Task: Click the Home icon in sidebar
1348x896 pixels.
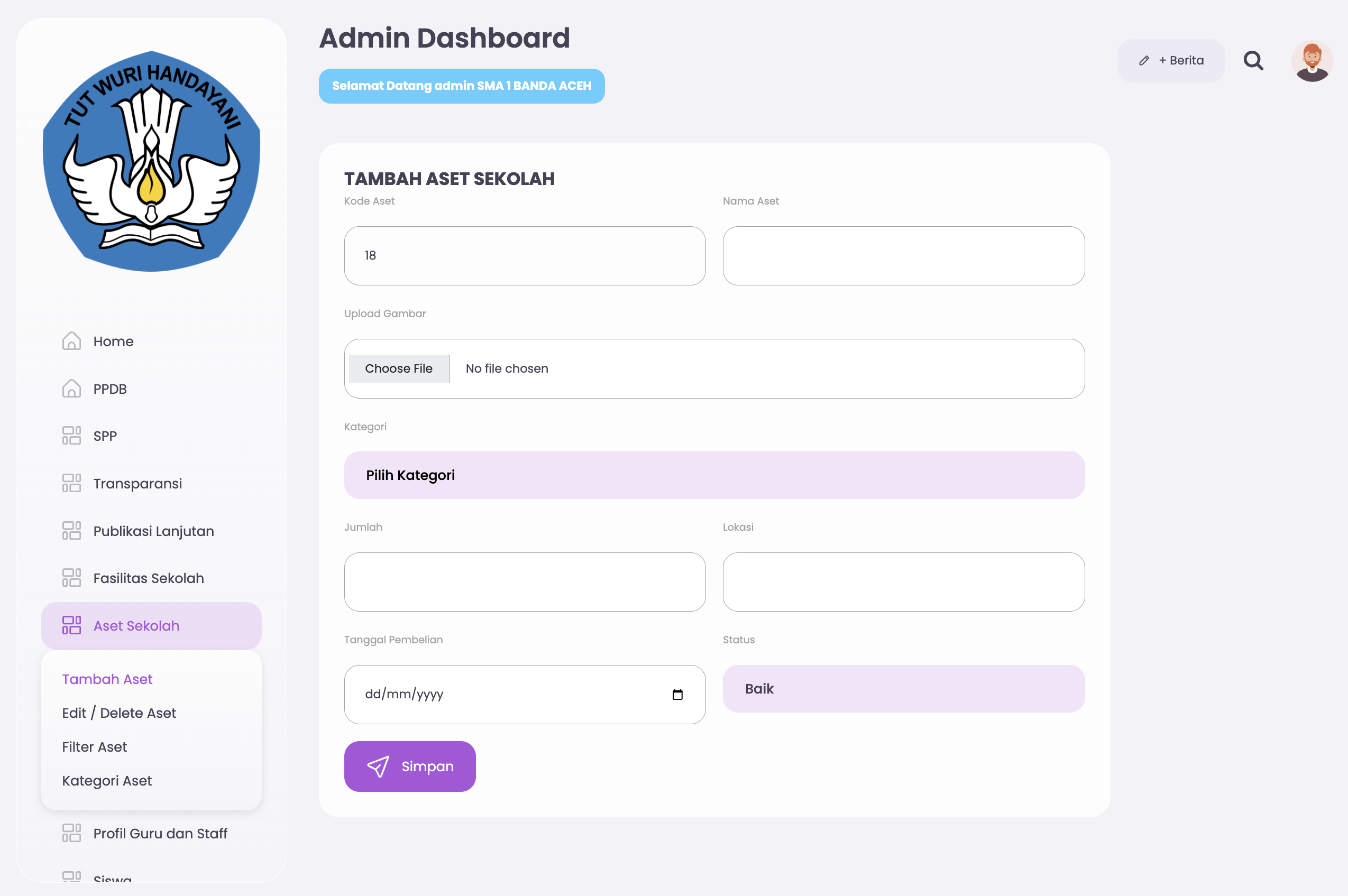Action: pos(71,340)
